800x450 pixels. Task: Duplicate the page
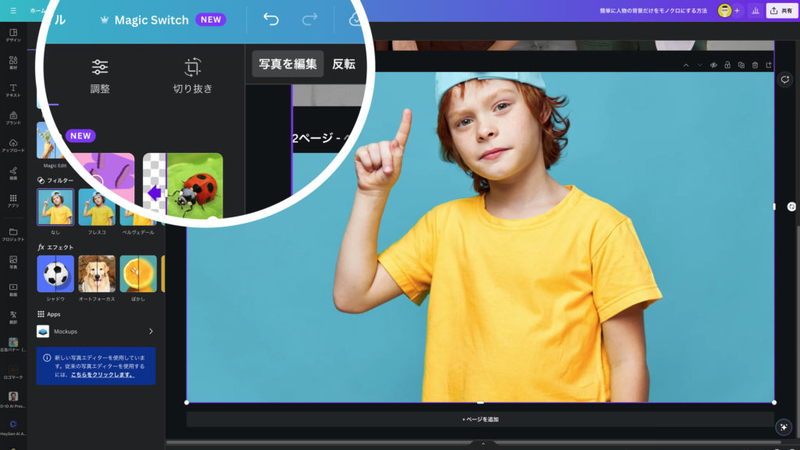(x=741, y=65)
